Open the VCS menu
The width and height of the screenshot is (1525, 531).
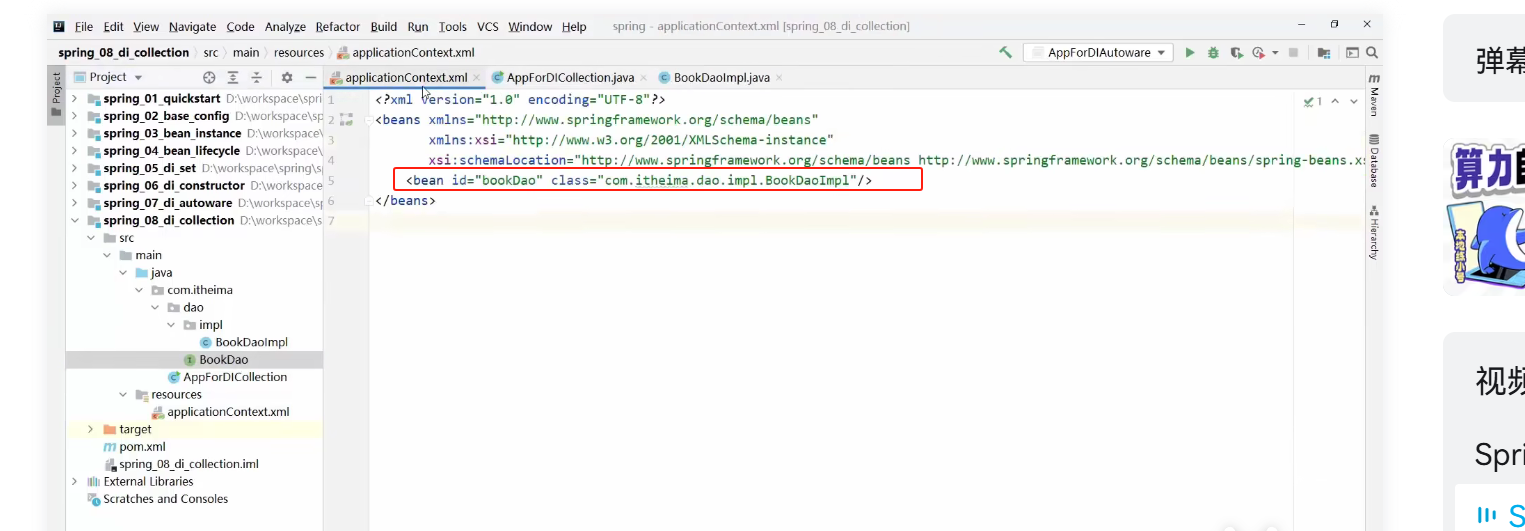487,27
